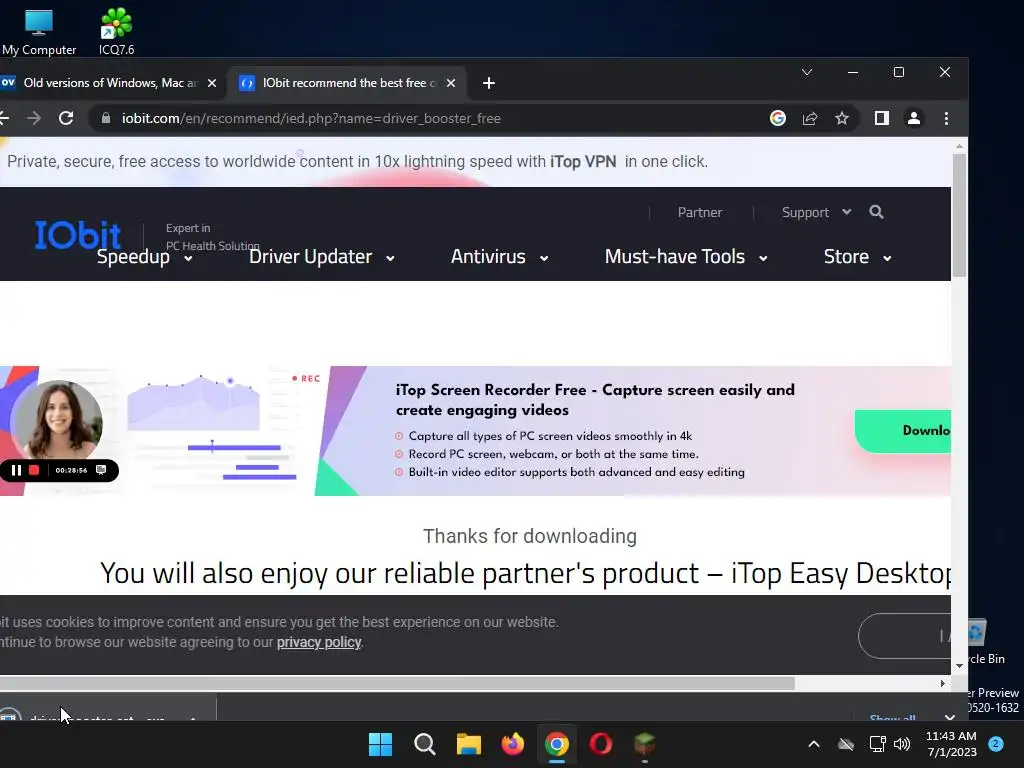1024x768 pixels.
Task: Open Windows Start menu
Action: pyautogui.click(x=380, y=744)
